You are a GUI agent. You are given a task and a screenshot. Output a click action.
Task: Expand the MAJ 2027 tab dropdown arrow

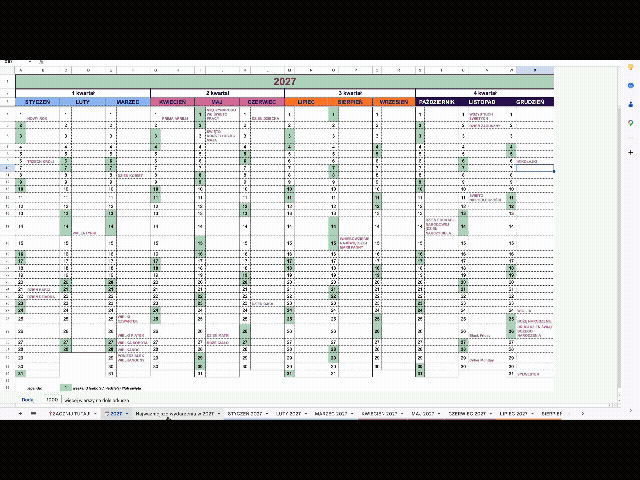(x=439, y=413)
